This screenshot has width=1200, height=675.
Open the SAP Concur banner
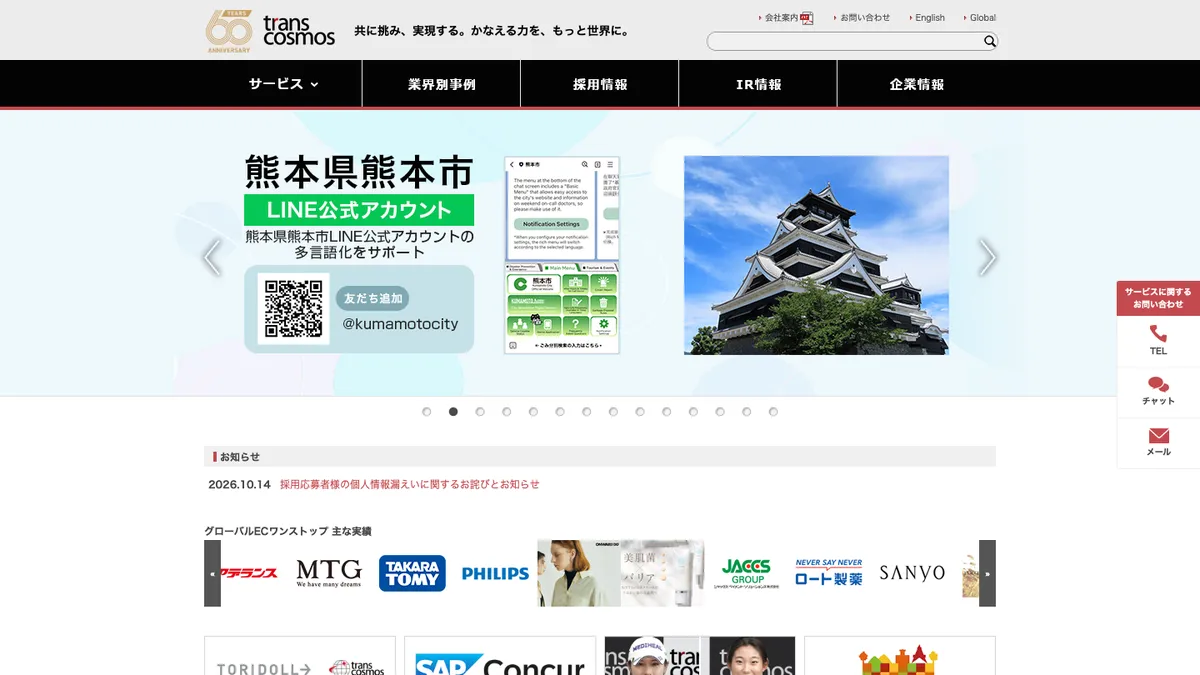click(x=500, y=656)
